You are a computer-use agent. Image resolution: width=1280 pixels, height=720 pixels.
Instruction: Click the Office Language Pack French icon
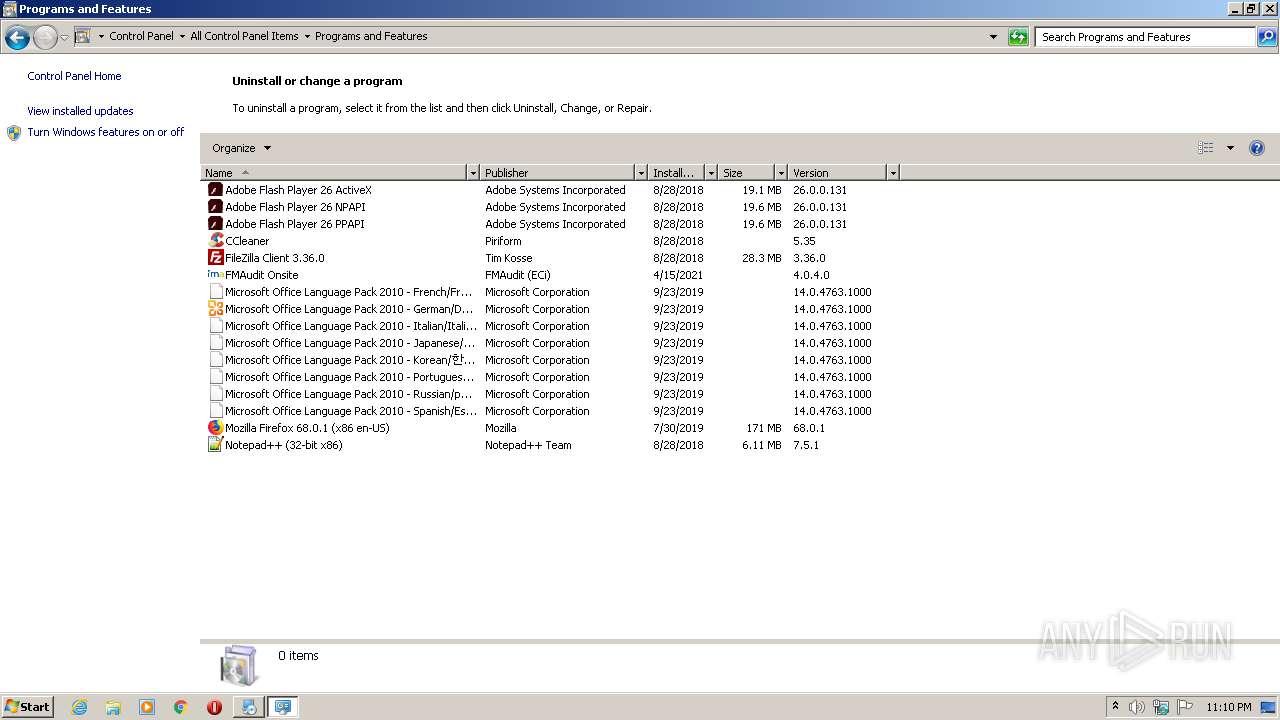point(215,292)
